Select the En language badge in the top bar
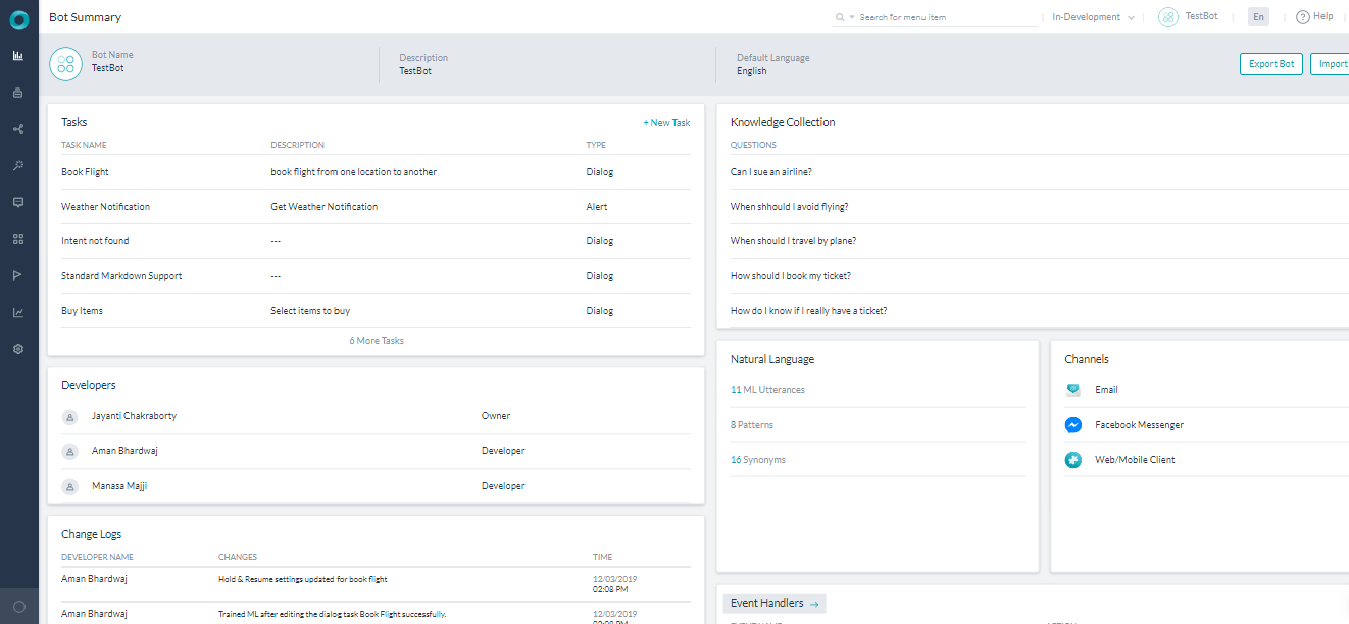Viewport: 1349px width, 624px height. [x=1257, y=16]
